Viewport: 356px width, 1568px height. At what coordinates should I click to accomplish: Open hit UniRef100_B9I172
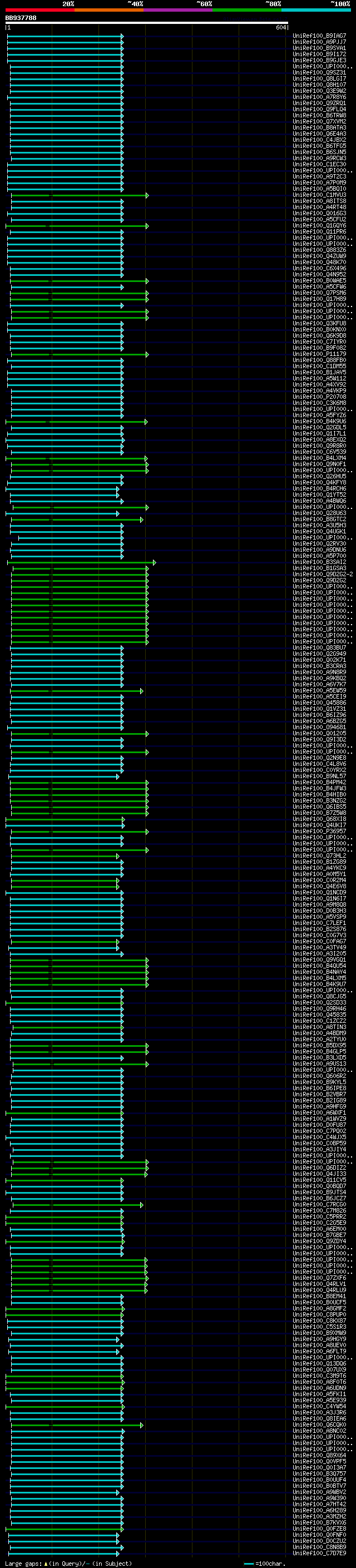point(319,54)
